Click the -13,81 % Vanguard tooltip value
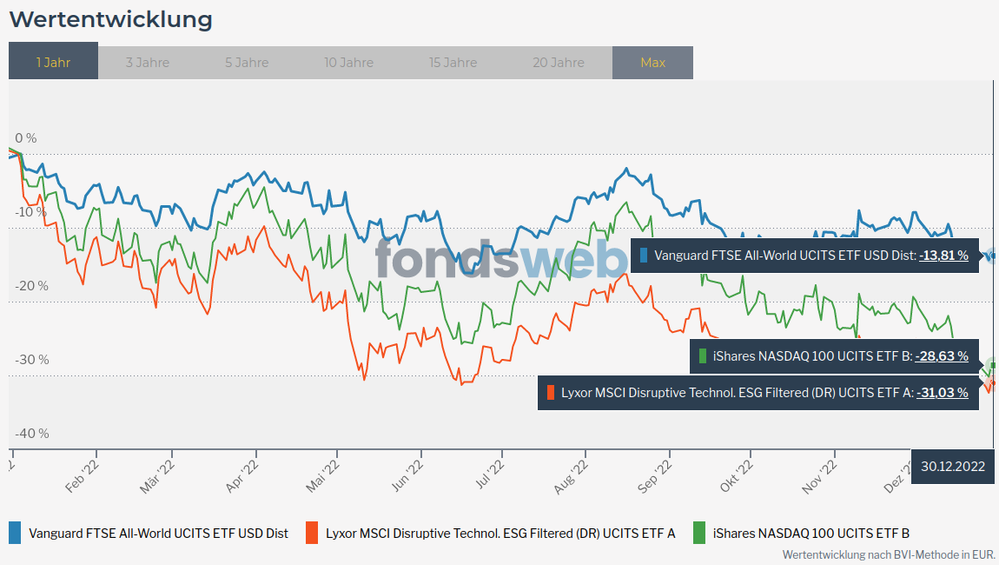The image size is (999, 565). 943,256
